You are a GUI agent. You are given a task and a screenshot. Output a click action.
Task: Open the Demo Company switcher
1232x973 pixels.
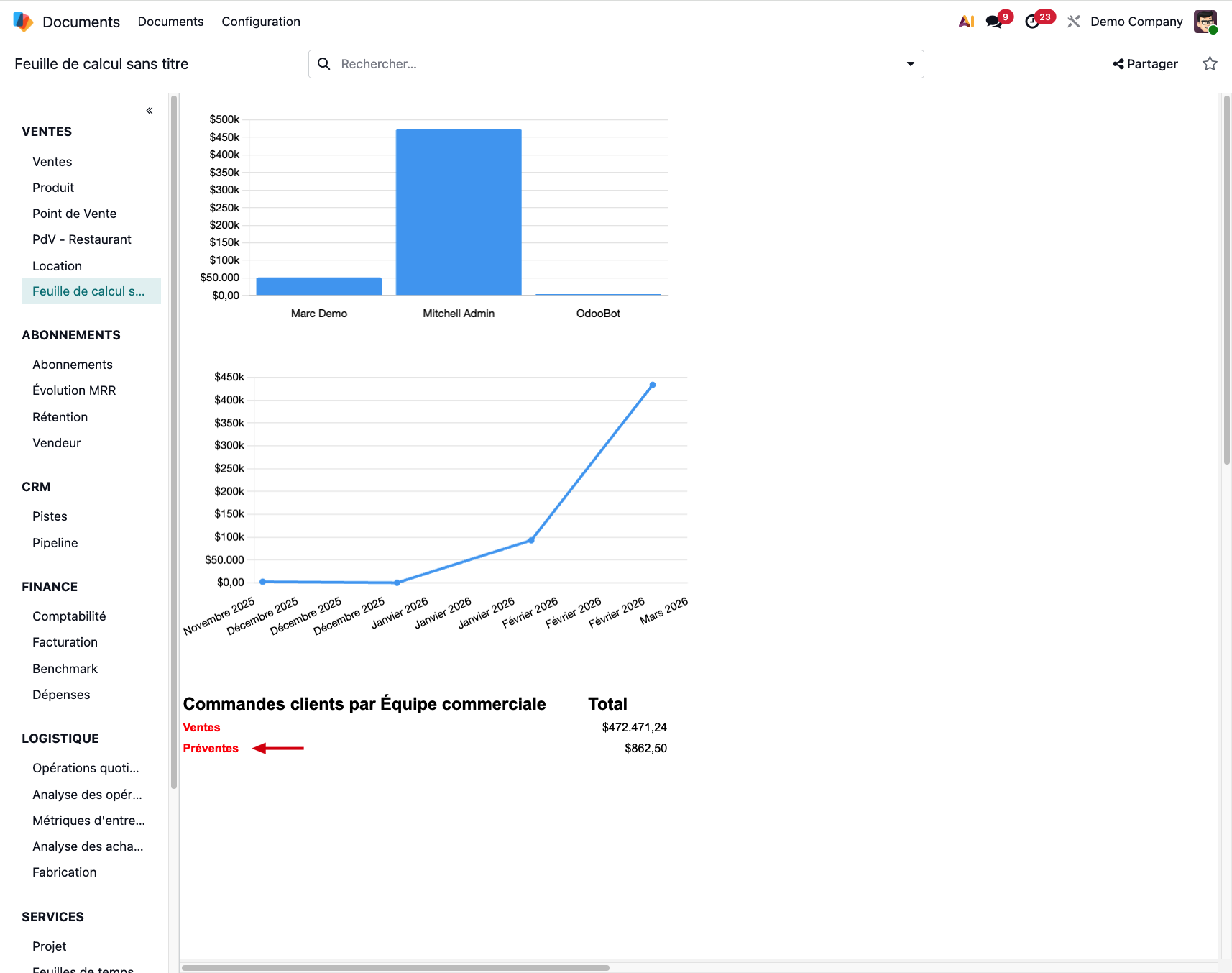pos(1136,22)
